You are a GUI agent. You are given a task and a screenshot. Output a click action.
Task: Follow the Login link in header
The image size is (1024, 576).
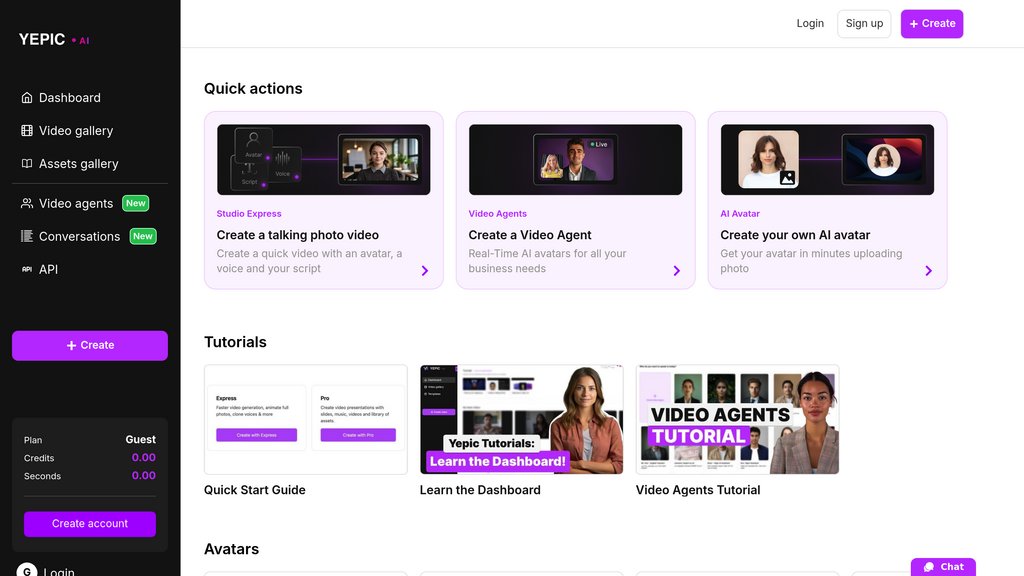point(810,24)
